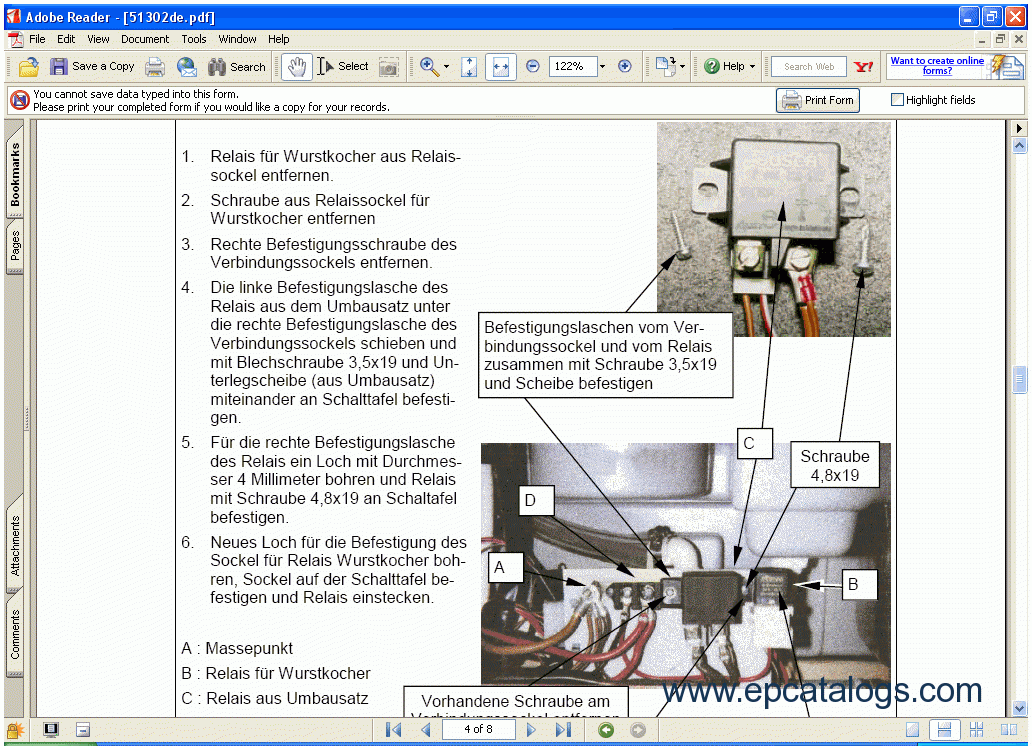This screenshot has height=746, width=1032.
Task: Click the Print Form button
Action: [x=817, y=100]
